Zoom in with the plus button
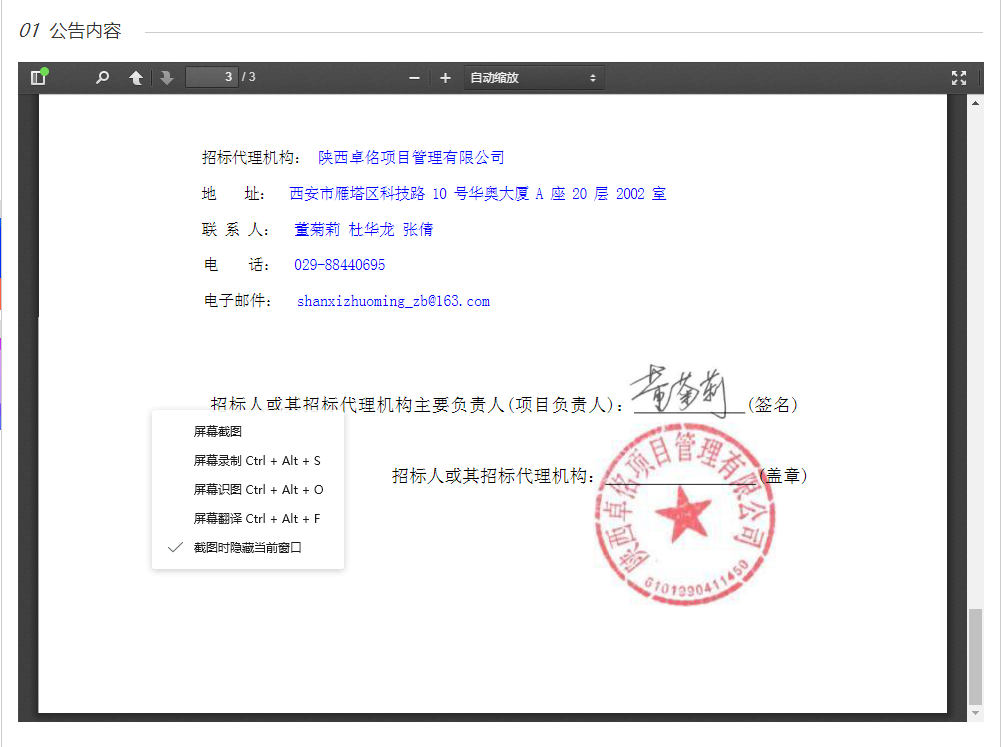This screenshot has width=1001, height=747. [445, 78]
